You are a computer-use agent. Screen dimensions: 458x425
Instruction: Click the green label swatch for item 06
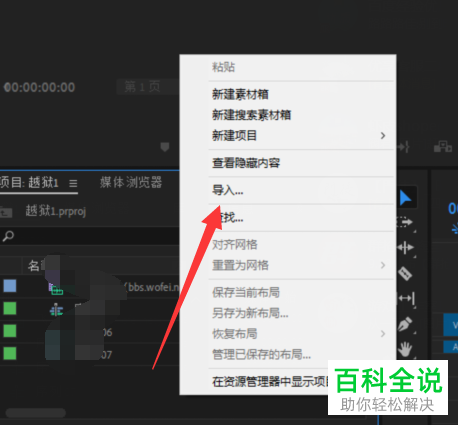(10, 331)
